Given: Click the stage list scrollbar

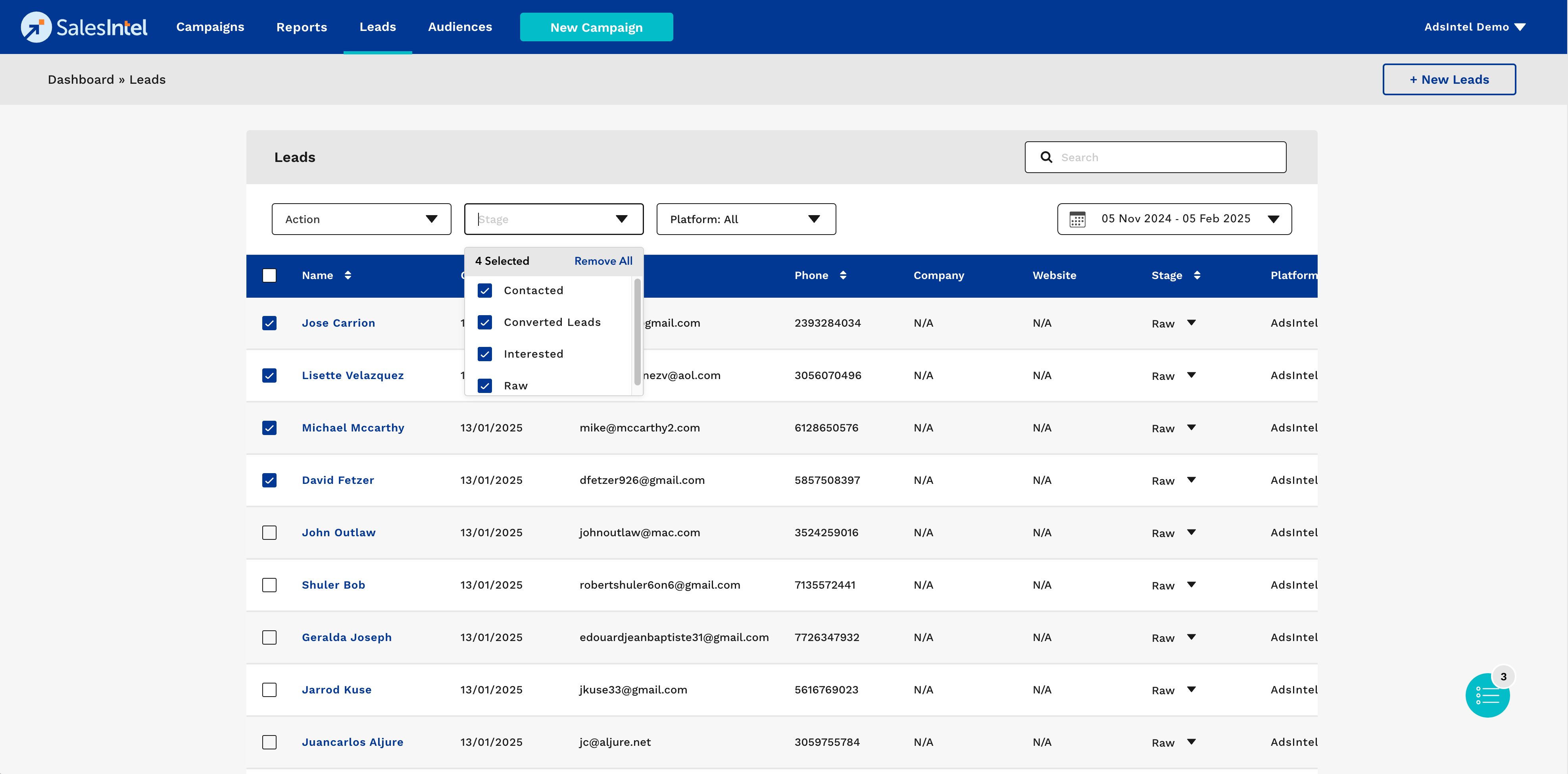Looking at the screenshot, I should [637, 332].
